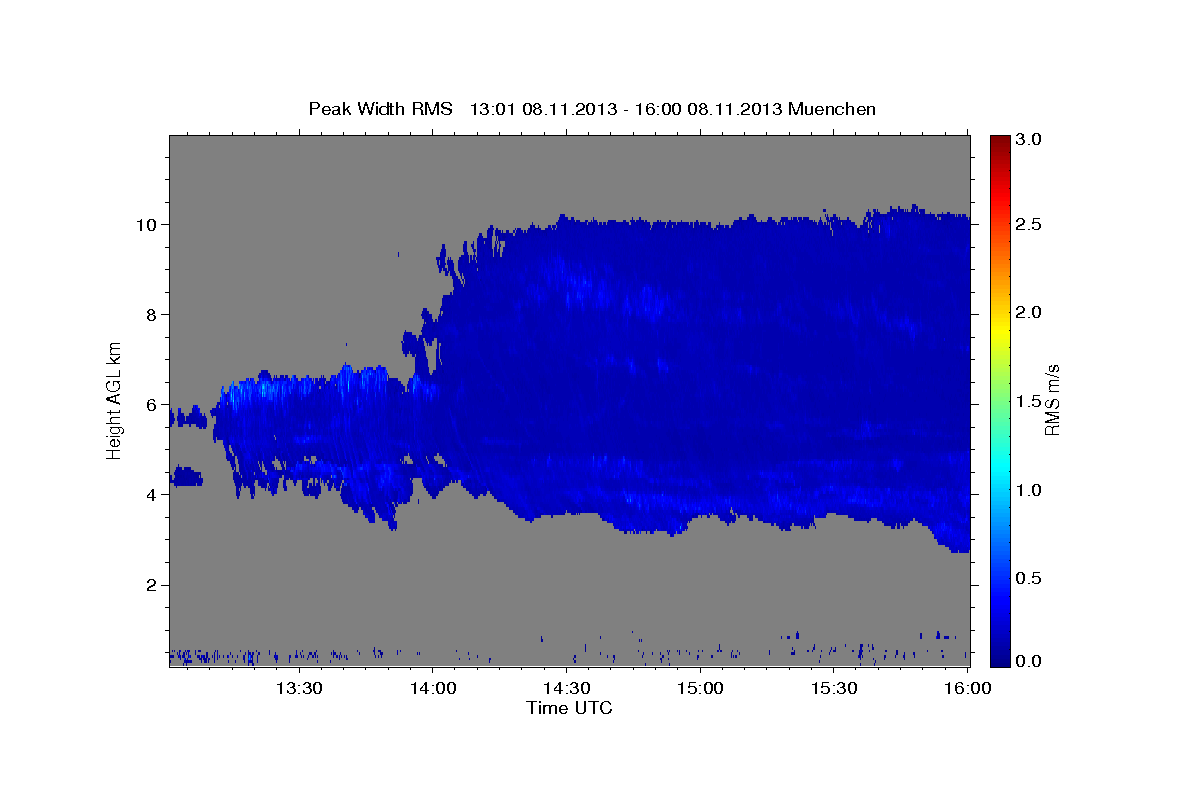This screenshot has width=1200, height=800.
Task: Click the colorbar value 1.0
Action: coord(1030,490)
